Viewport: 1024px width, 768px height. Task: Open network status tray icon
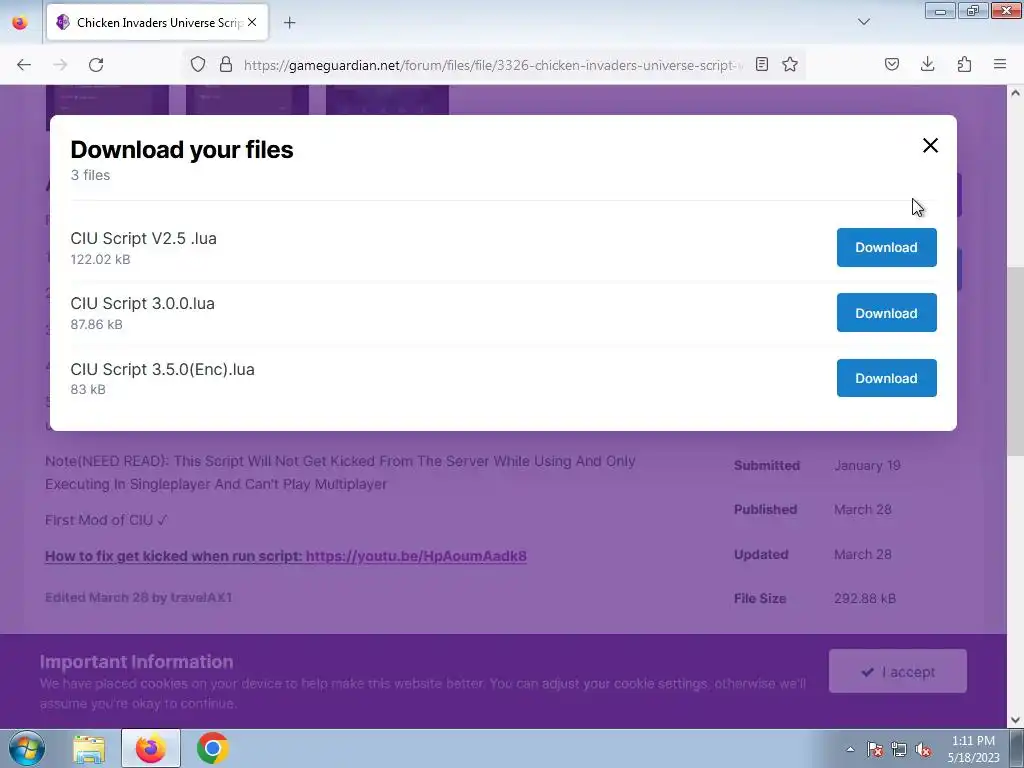[x=899, y=749]
